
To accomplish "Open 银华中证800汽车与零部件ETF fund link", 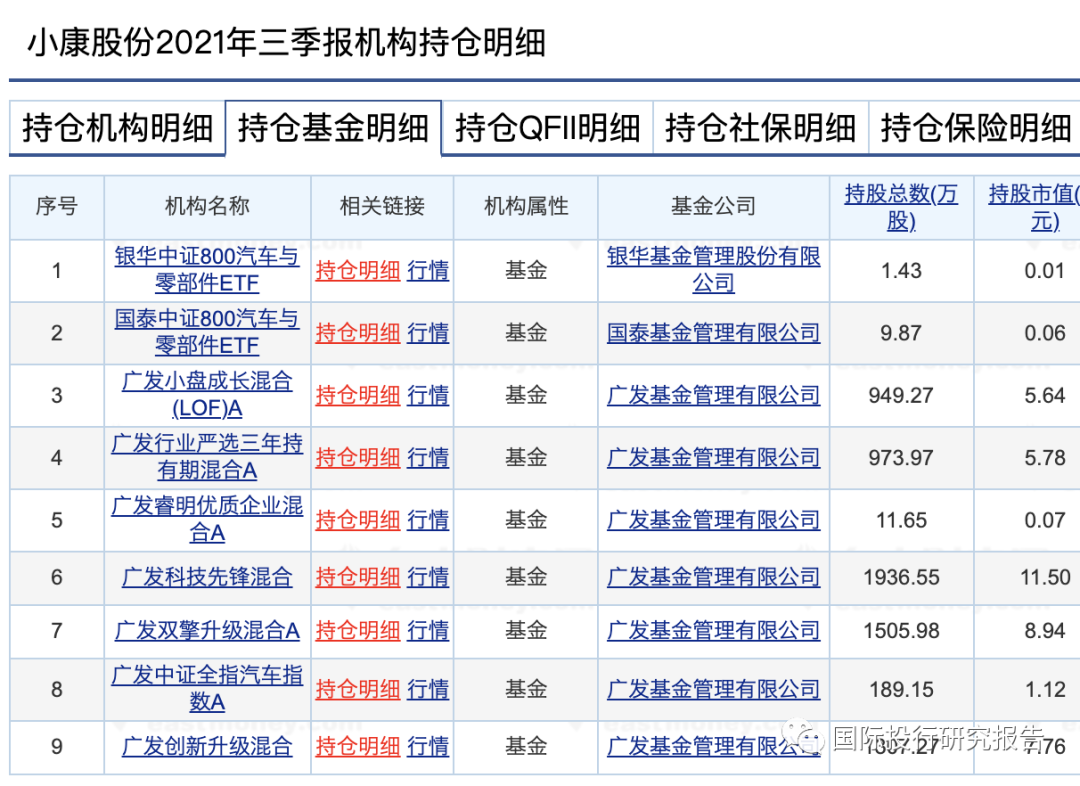I will (x=207, y=270).
